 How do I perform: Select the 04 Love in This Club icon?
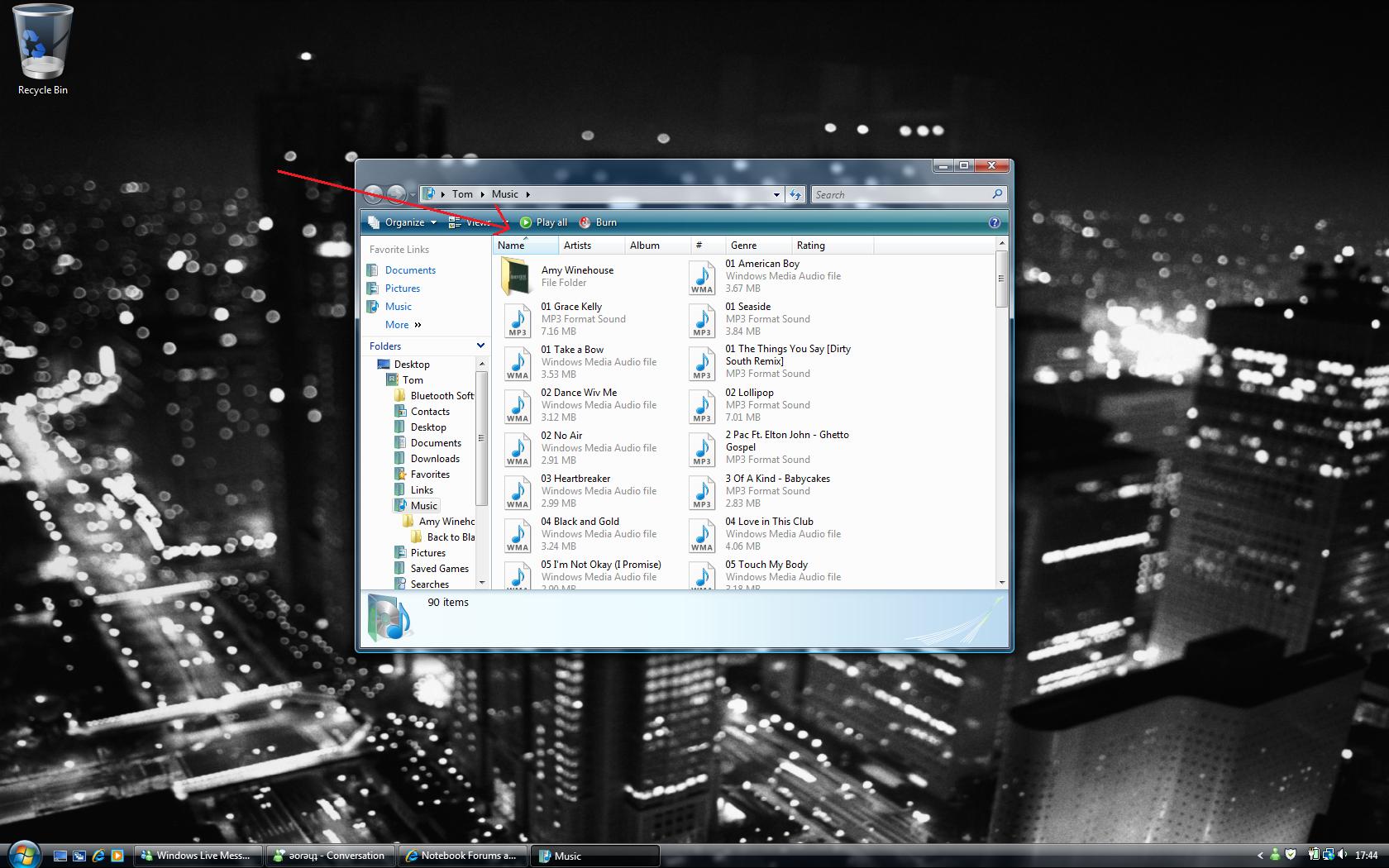tap(702, 534)
